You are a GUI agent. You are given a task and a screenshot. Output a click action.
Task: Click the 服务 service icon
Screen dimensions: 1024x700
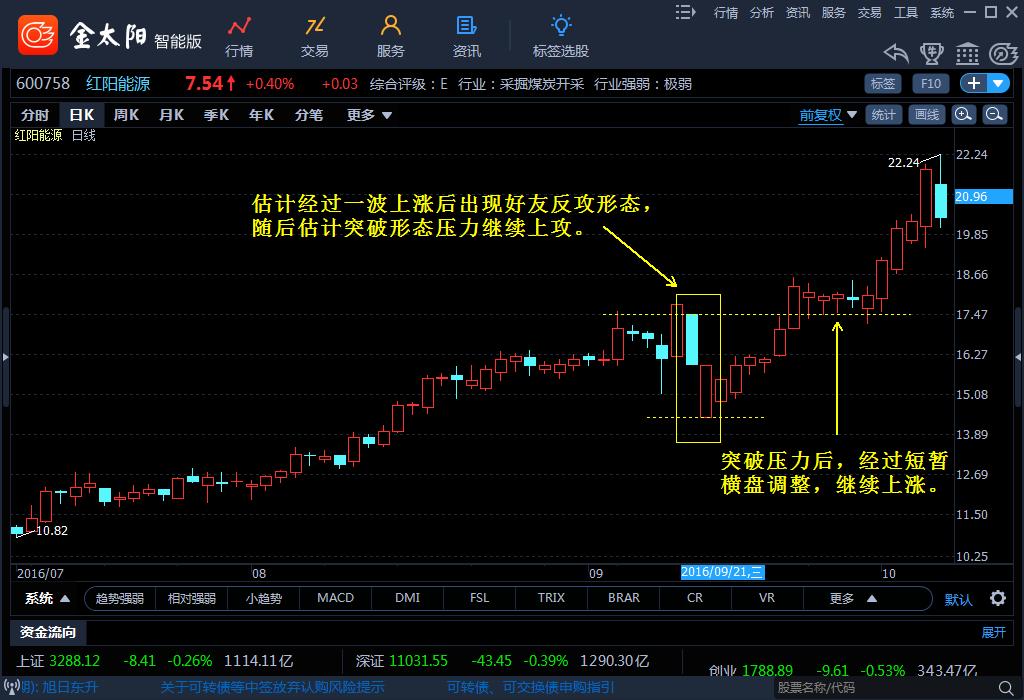[x=390, y=35]
